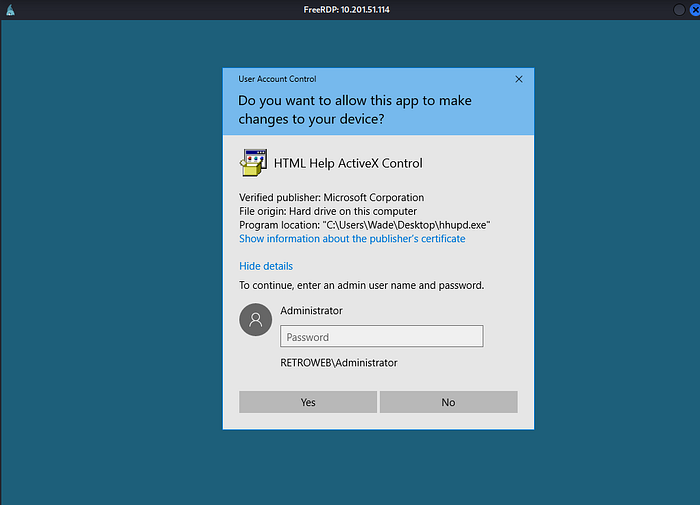
Task: Click the 'To continue, enter an admin' instruction
Action: pyautogui.click(x=362, y=285)
